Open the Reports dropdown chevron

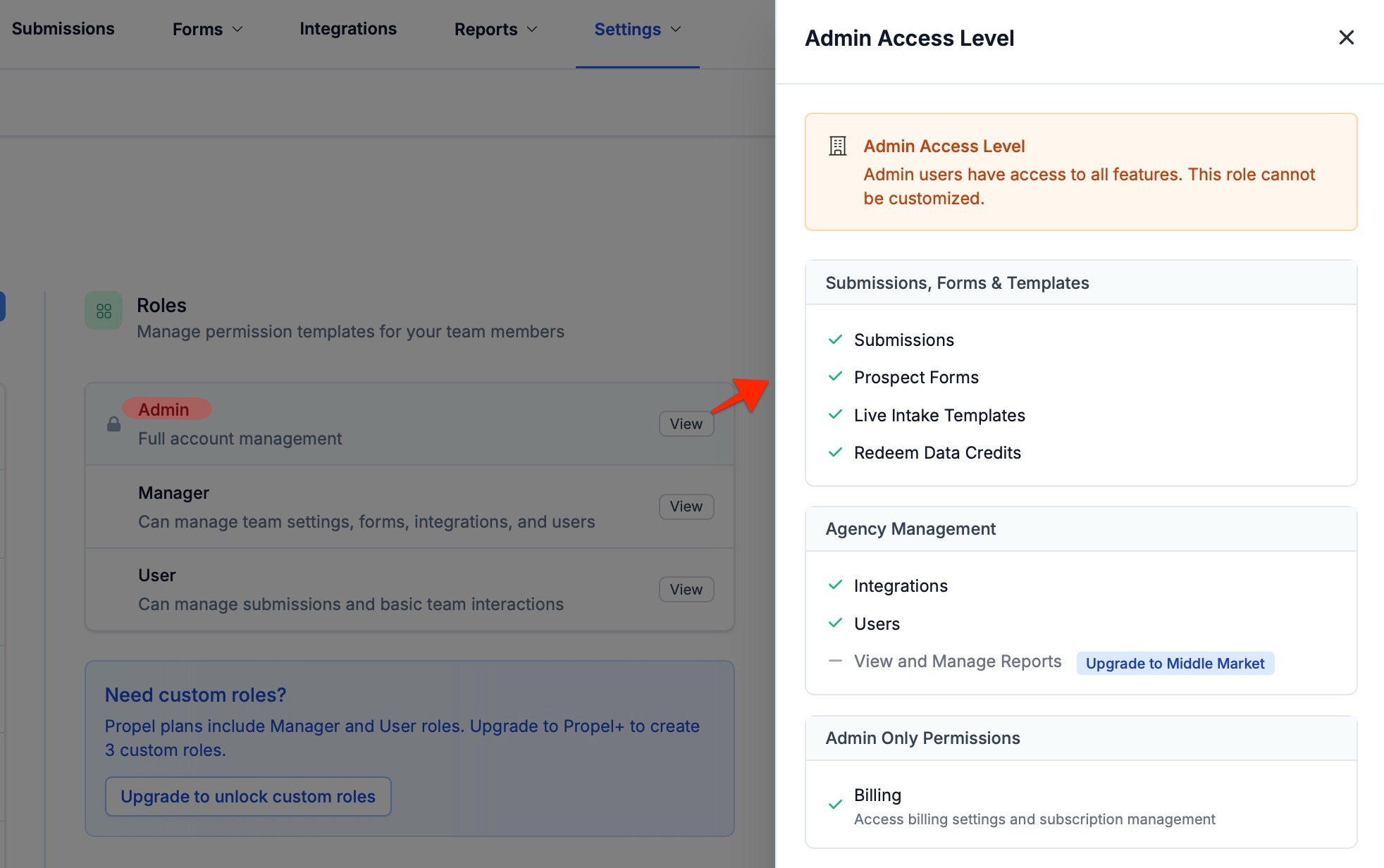pos(532,29)
